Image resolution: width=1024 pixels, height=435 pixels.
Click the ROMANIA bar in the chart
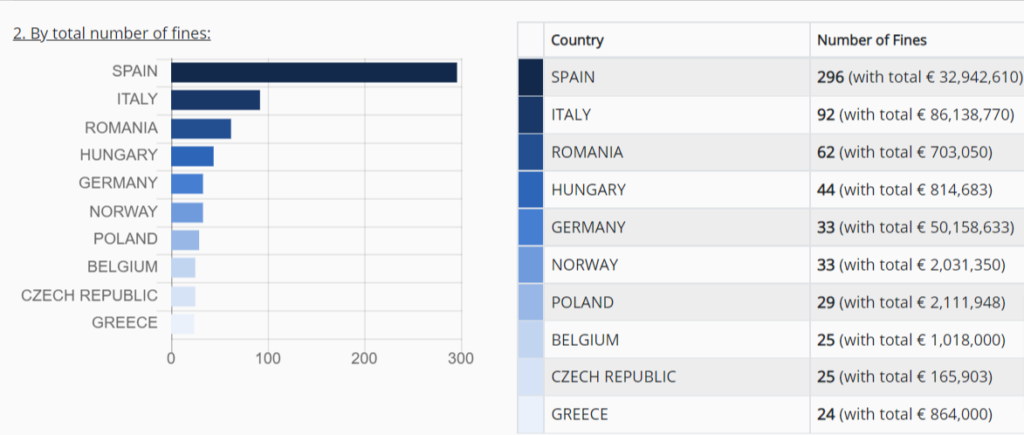[x=201, y=129]
